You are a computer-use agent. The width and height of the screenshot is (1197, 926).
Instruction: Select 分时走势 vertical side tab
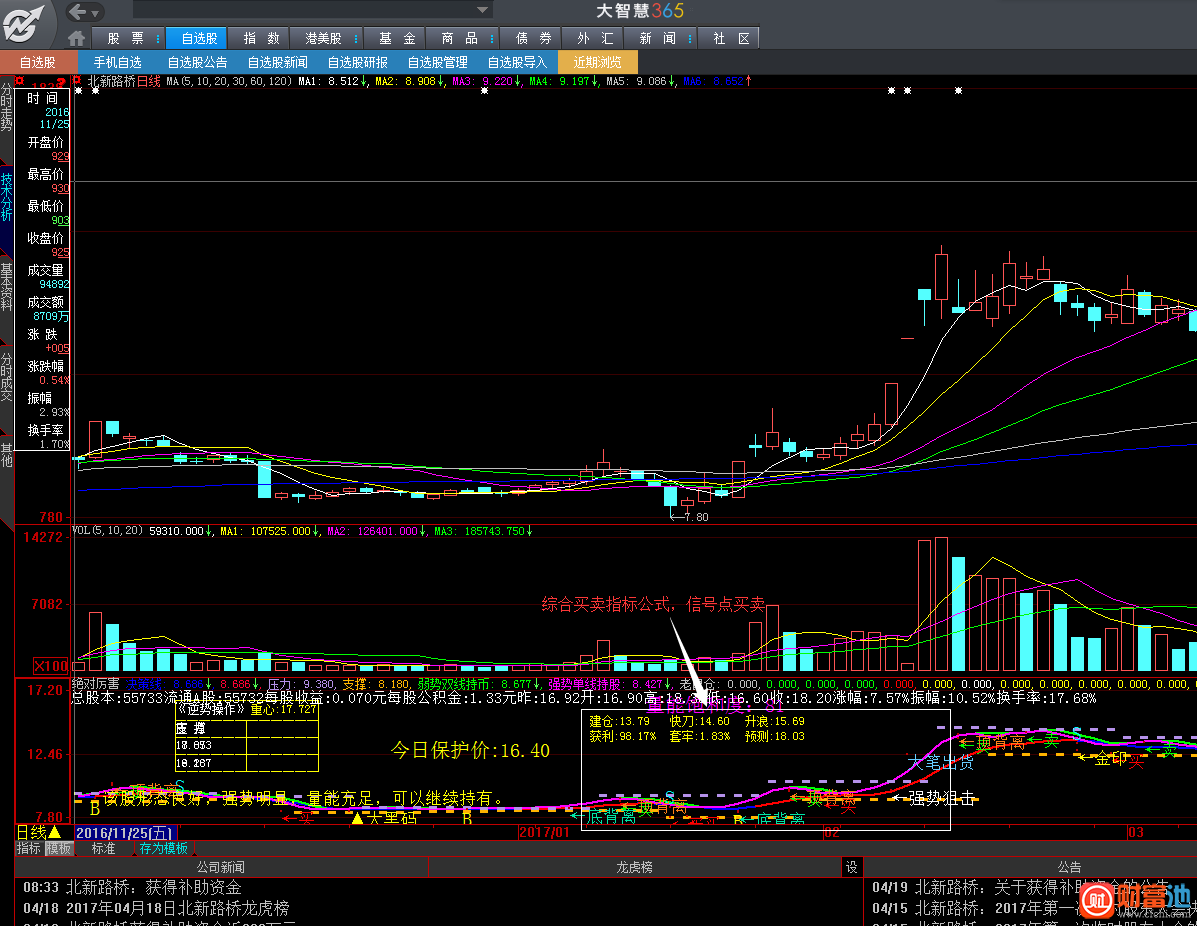pos(6,107)
